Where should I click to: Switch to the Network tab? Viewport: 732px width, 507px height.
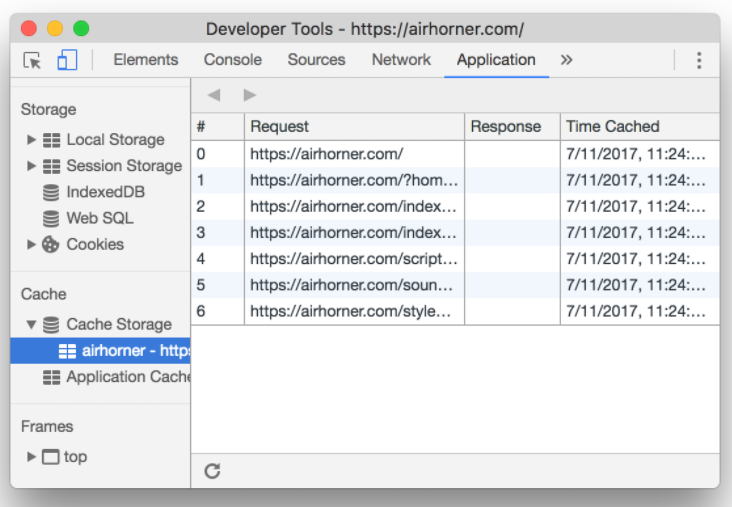[x=401, y=60]
